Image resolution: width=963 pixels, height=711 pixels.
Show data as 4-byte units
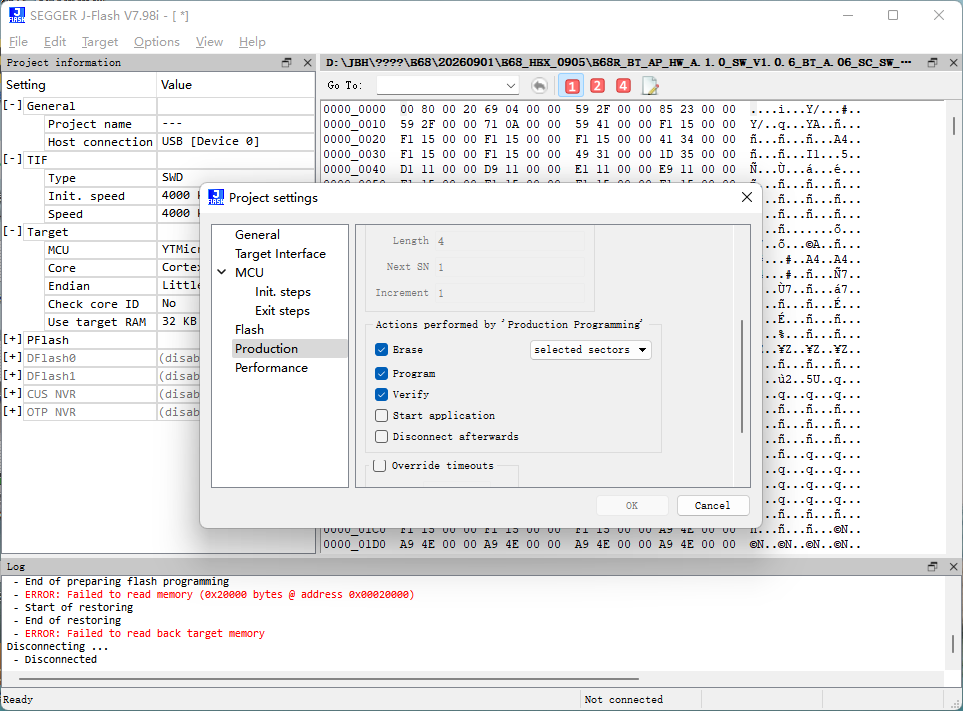pyautogui.click(x=623, y=86)
